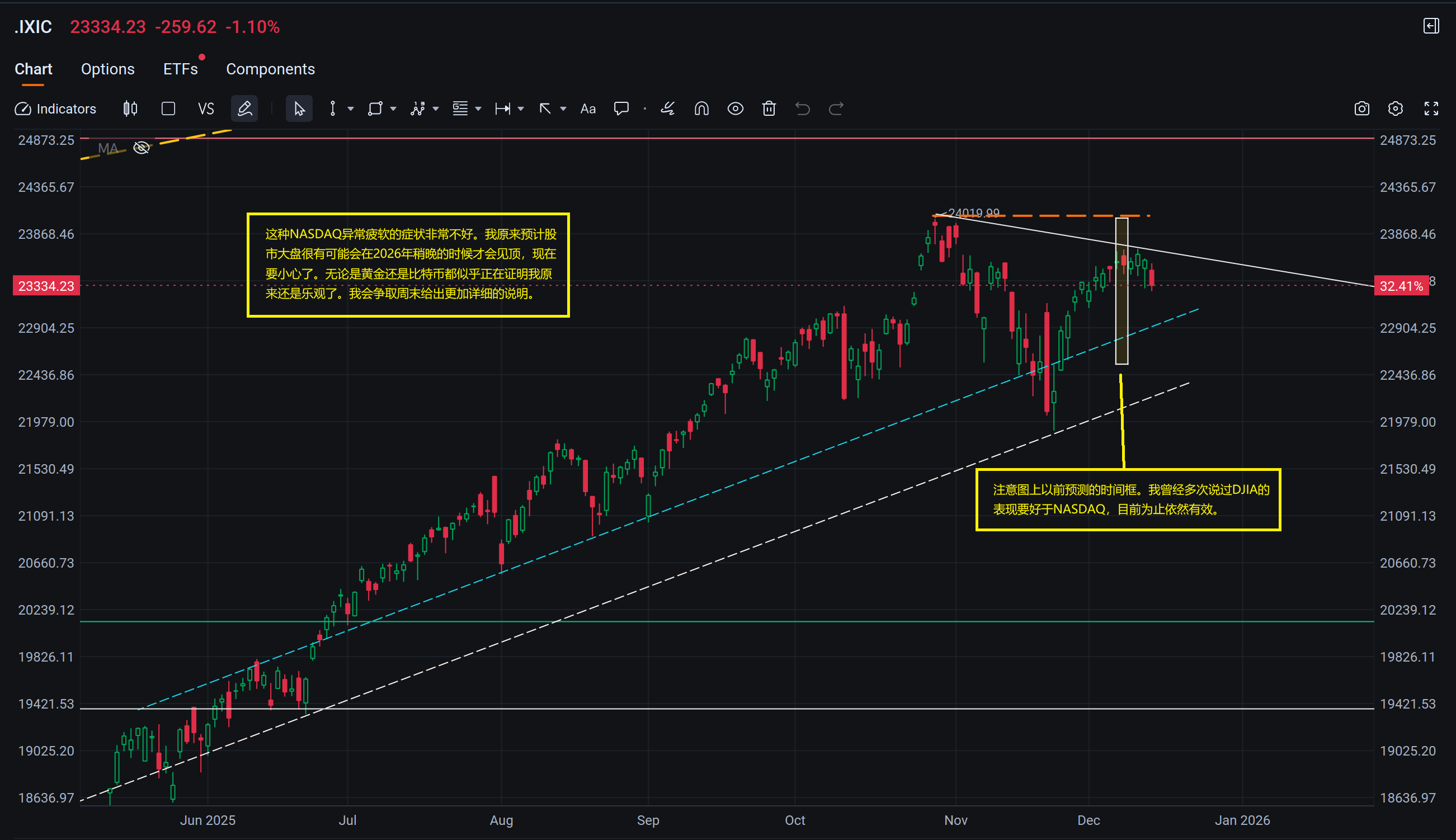Toggle MA indicator visibility eye icon

[142, 148]
